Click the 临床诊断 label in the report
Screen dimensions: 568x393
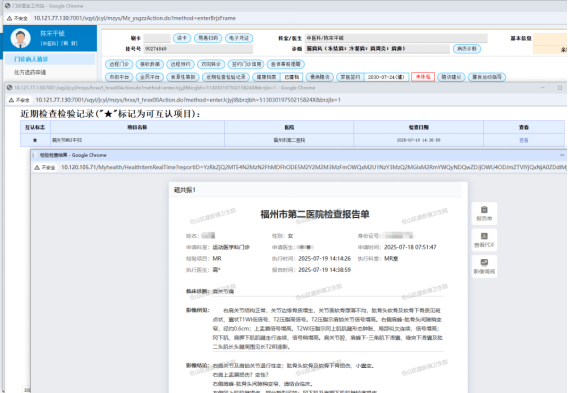(x=198, y=291)
